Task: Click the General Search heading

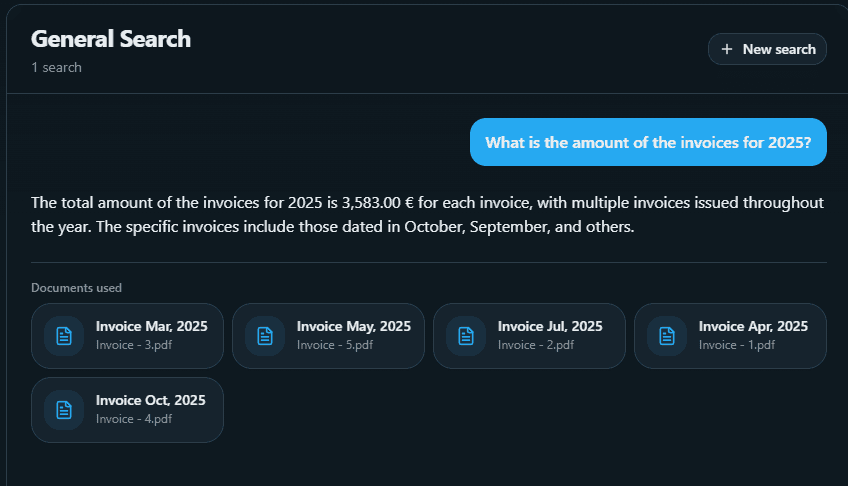Action: click(x=111, y=39)
